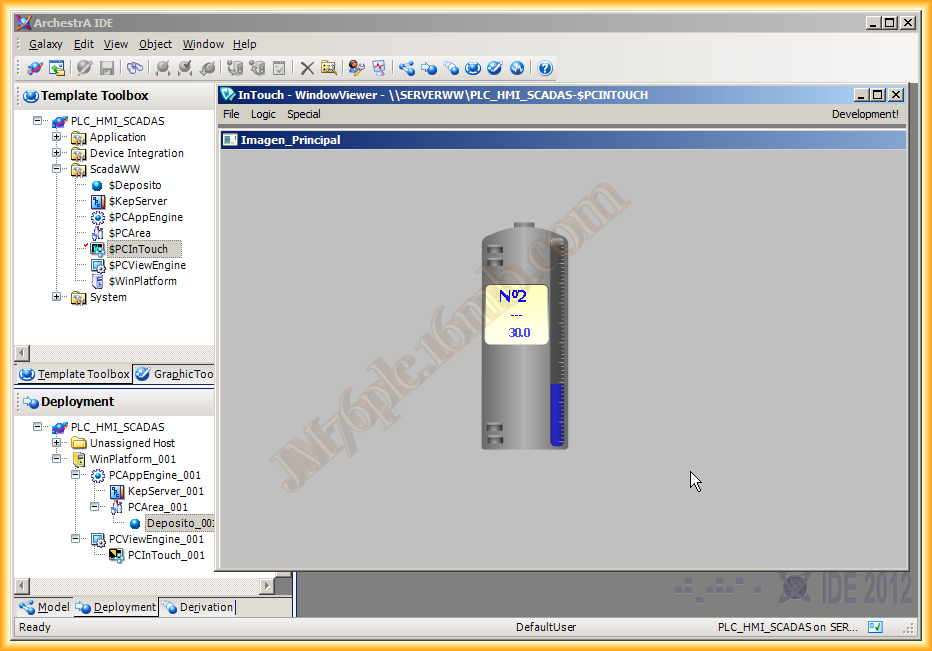Collapse the ScadaWW folder node
Image resolution: width=932 pixels, height=651 pixels.
(x=58, y=169)
